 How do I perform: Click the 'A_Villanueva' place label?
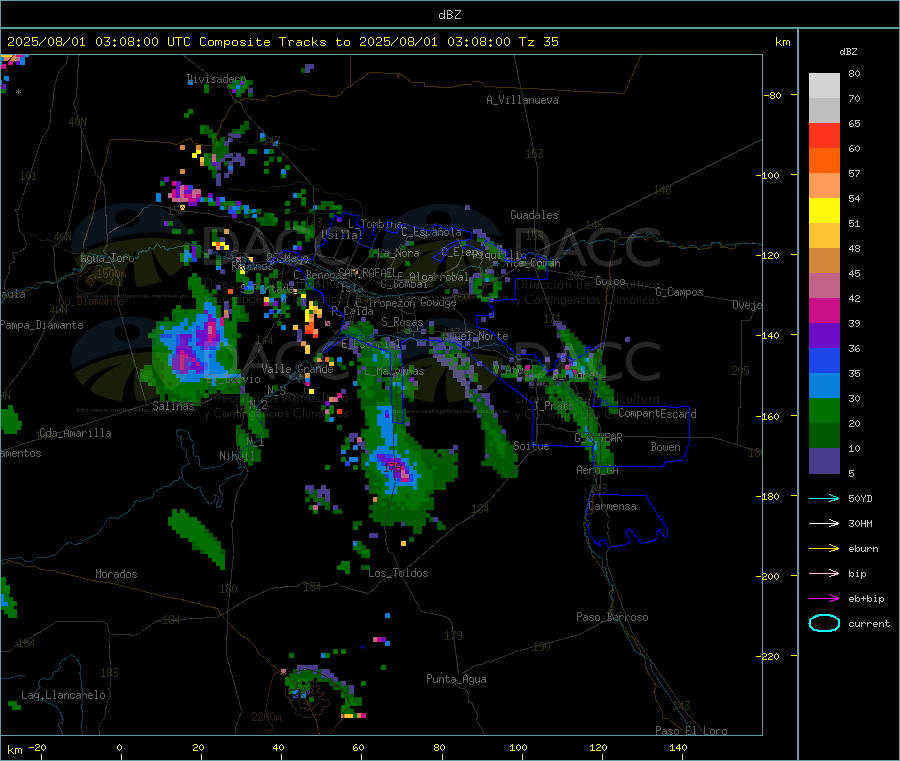(522, 100)
